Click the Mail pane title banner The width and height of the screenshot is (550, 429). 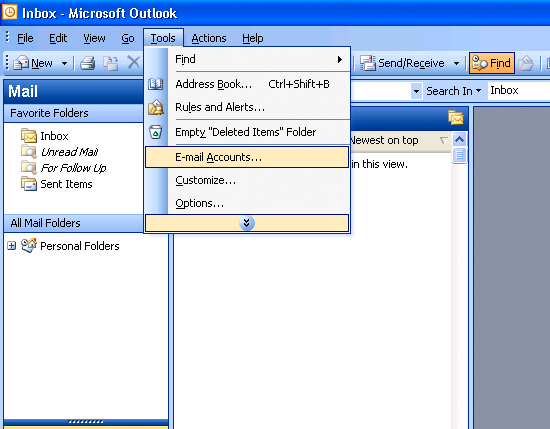[74, 91]
